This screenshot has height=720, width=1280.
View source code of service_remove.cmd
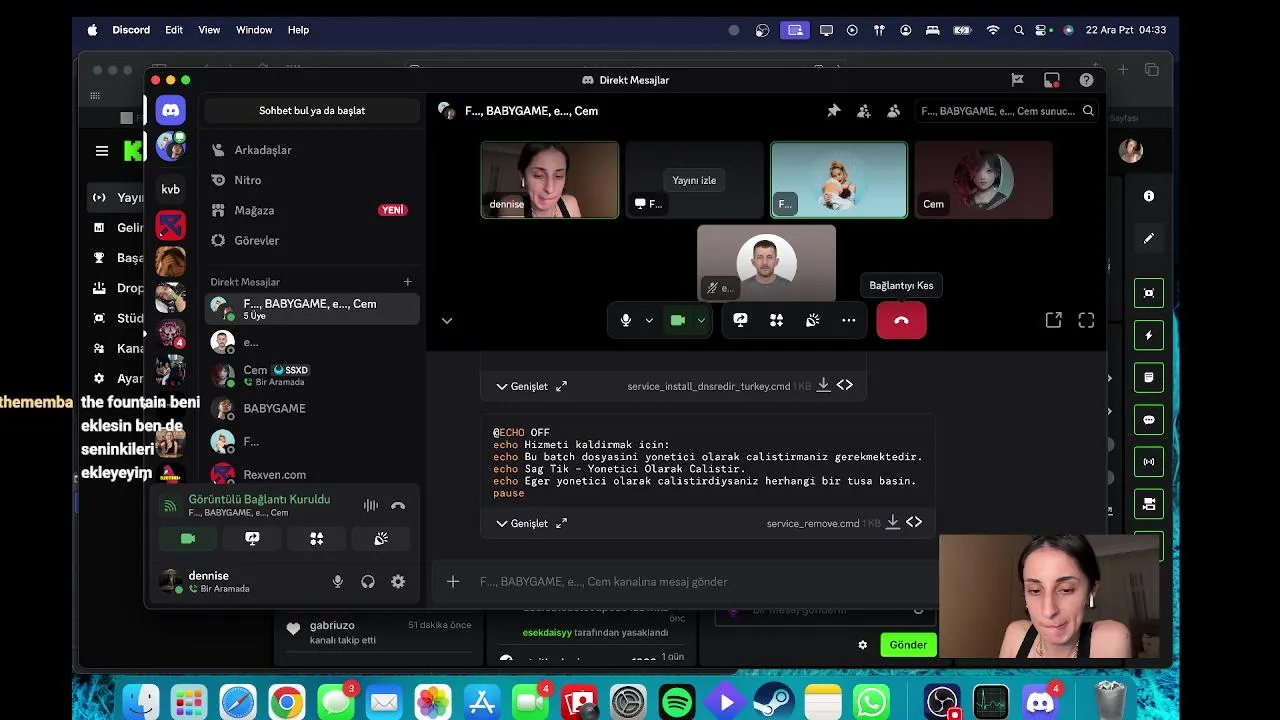click(x=914, y=522)
